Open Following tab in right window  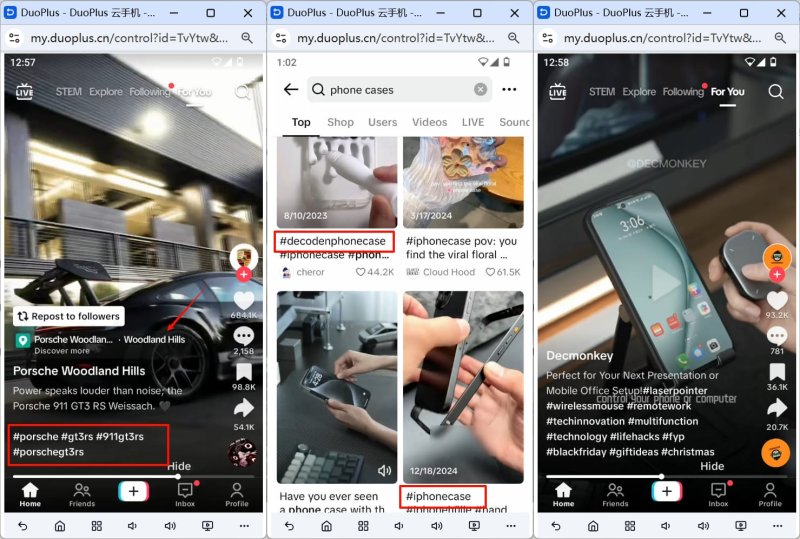coord(683,92)
